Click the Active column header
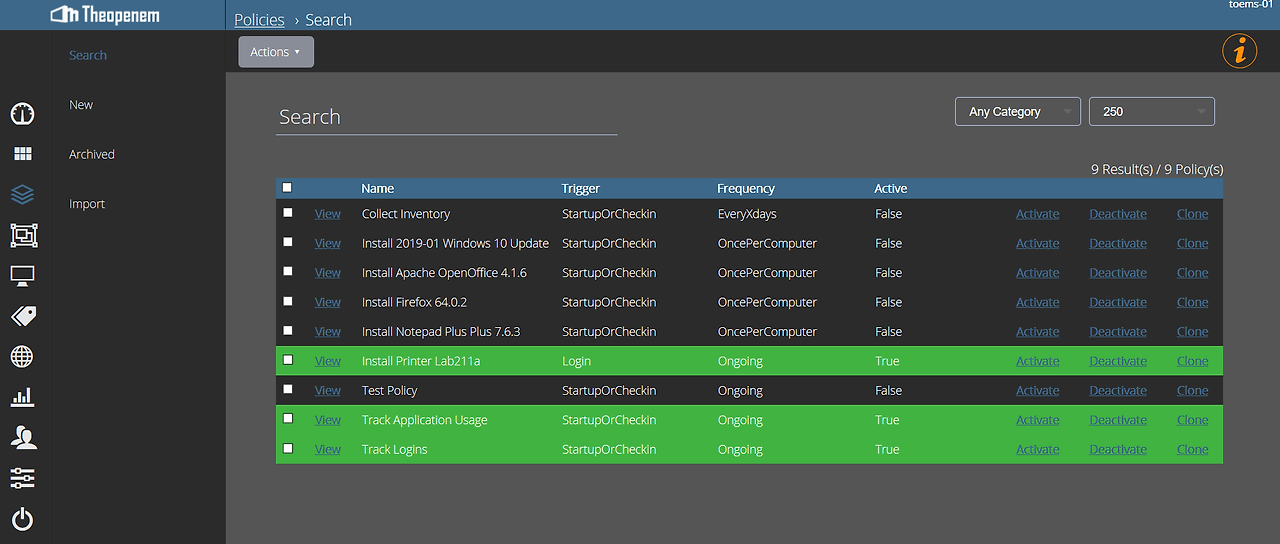This screenshot has width=1280, height=544. coord(891,188)
